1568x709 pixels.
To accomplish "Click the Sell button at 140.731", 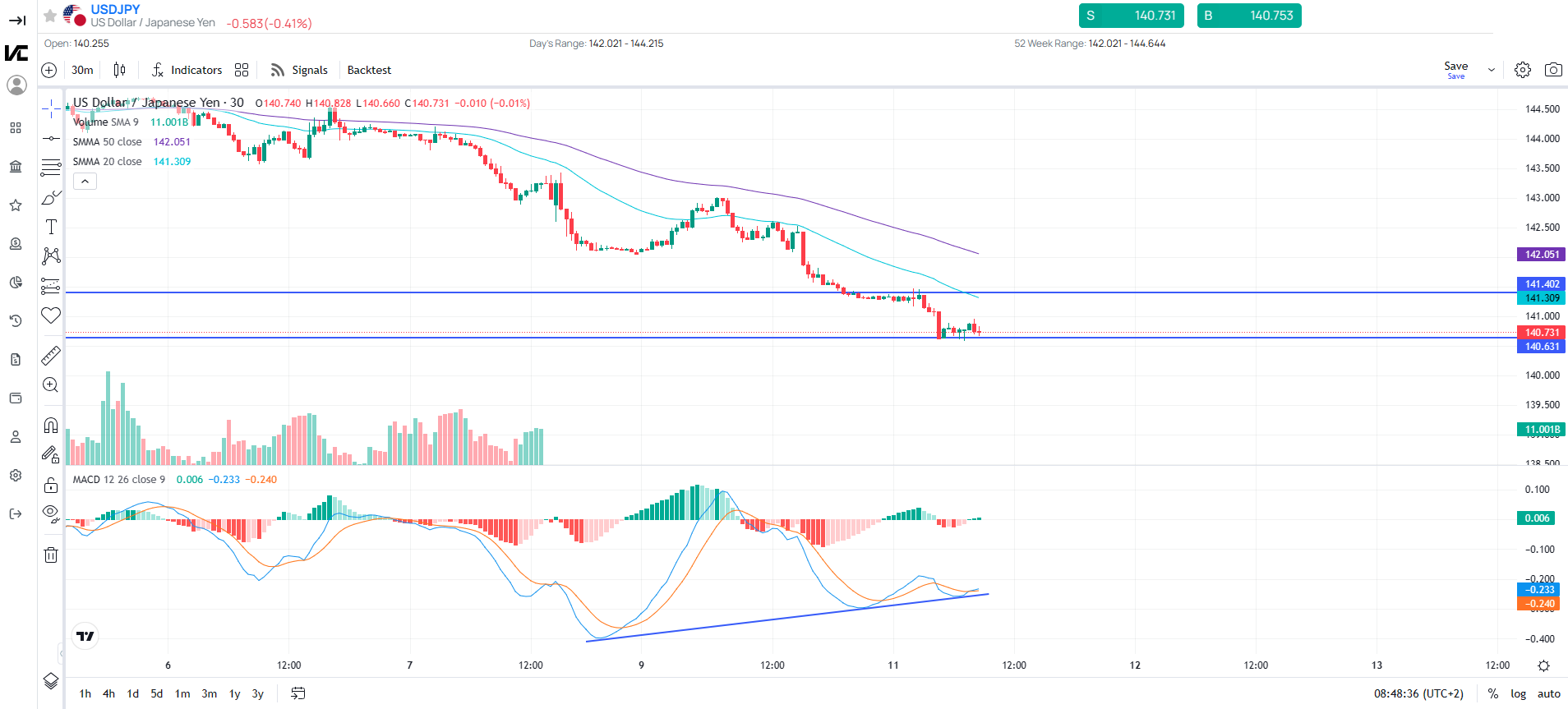I will 1132,16.
